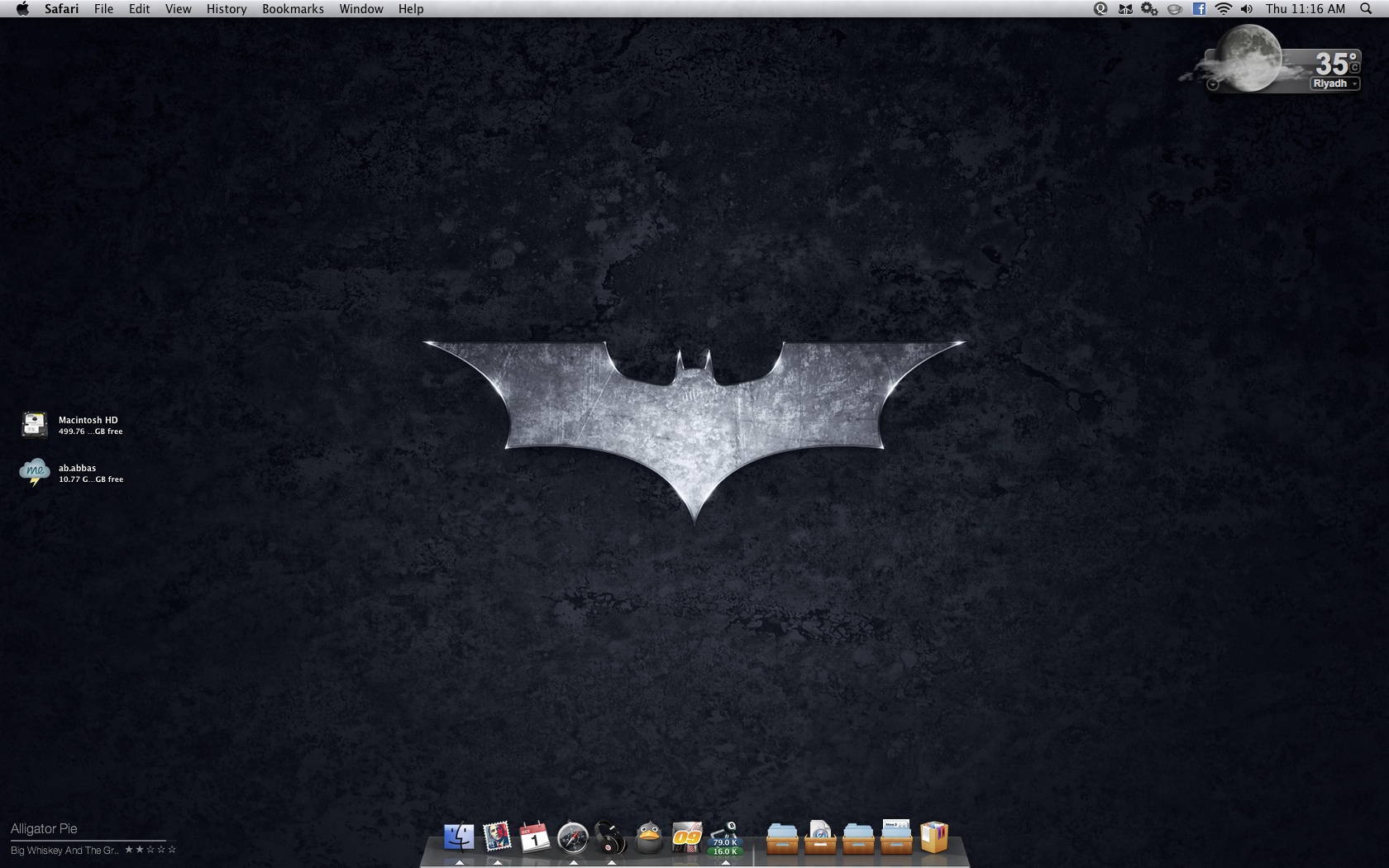Open the Riyadh city dropdown in weather widget
1389x868 pixels.
click(x=1335, y=83)
